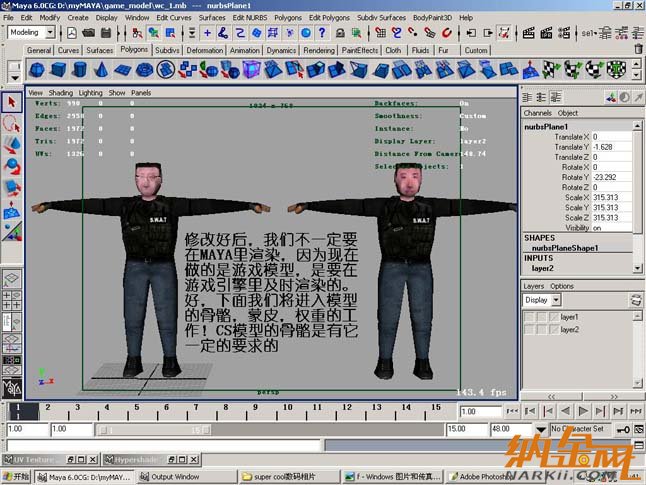Click the create new layer icon
Viewport: 646px width, 485px height.
[636, 300]
